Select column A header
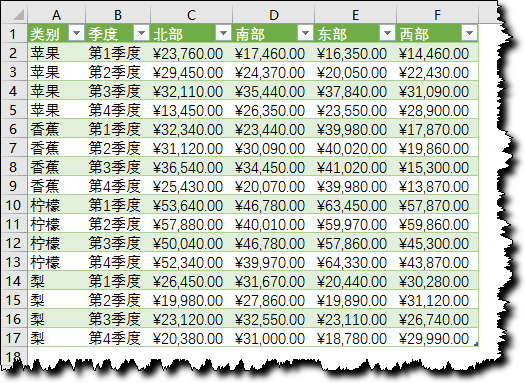This screenshot has height=383, width=525. (x=56, y=14)
